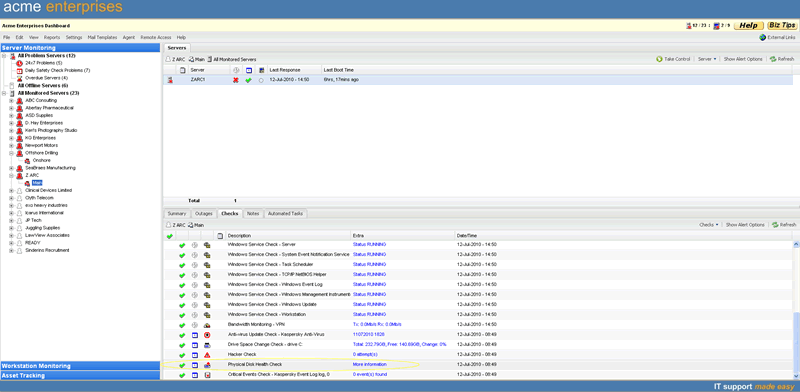Select the SeaBraes Manufacturing client
The width and height of the screenshot is (800, 392).
click(x=51, y=168)
